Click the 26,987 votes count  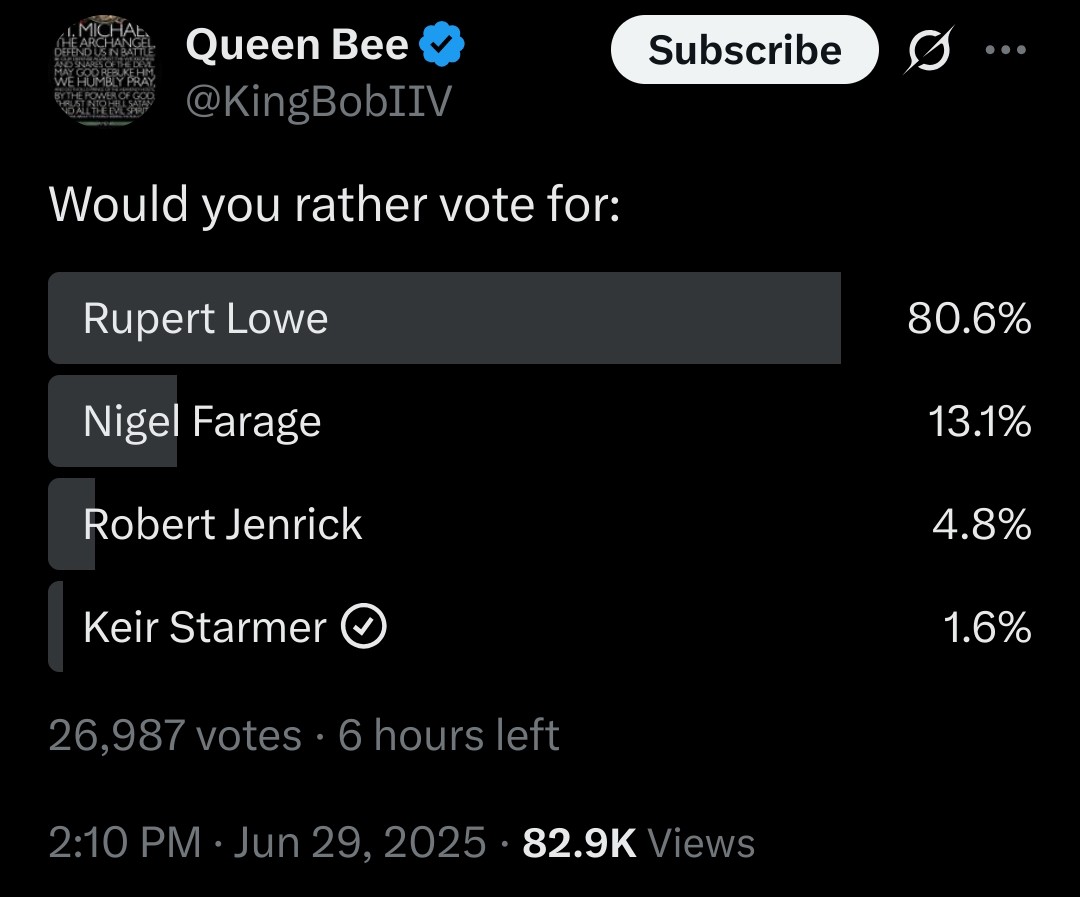tap(175, 734)
